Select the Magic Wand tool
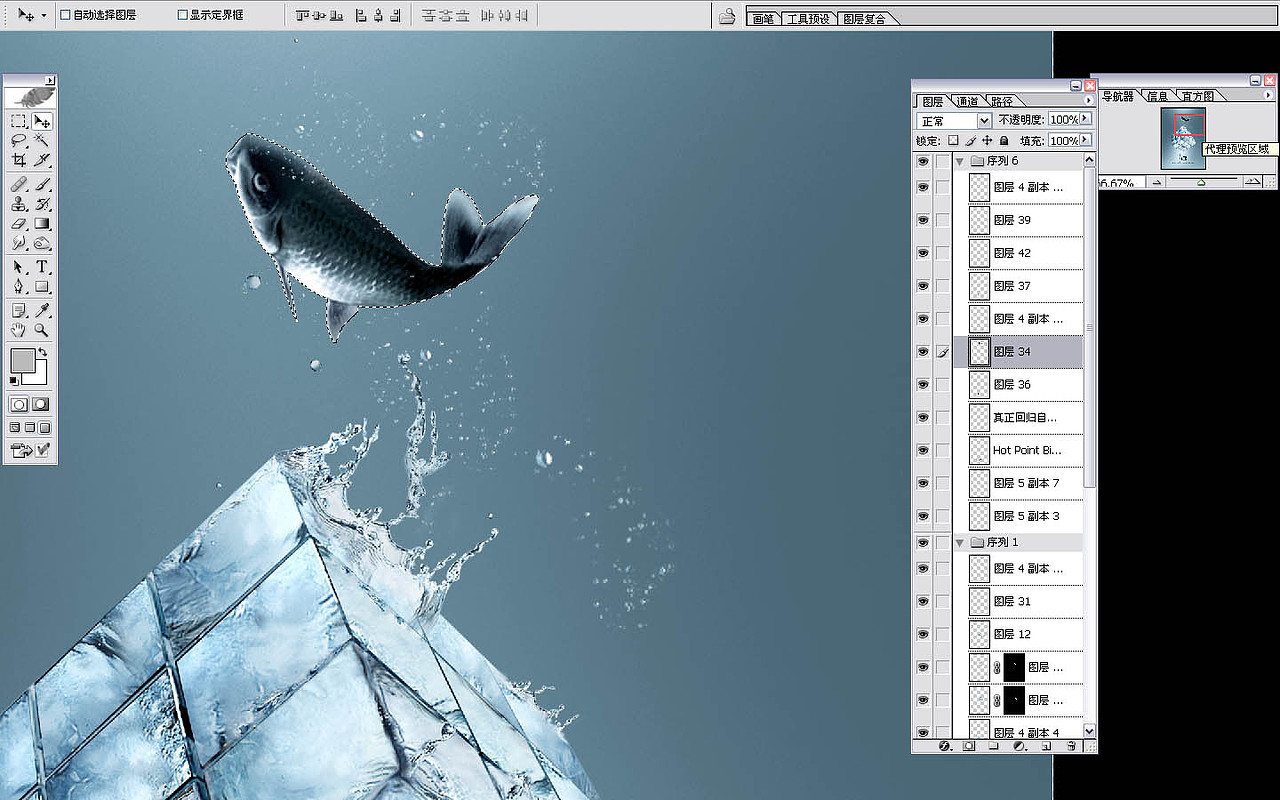The width and height of the screenshot is (1280, 800). coord(42,140)
